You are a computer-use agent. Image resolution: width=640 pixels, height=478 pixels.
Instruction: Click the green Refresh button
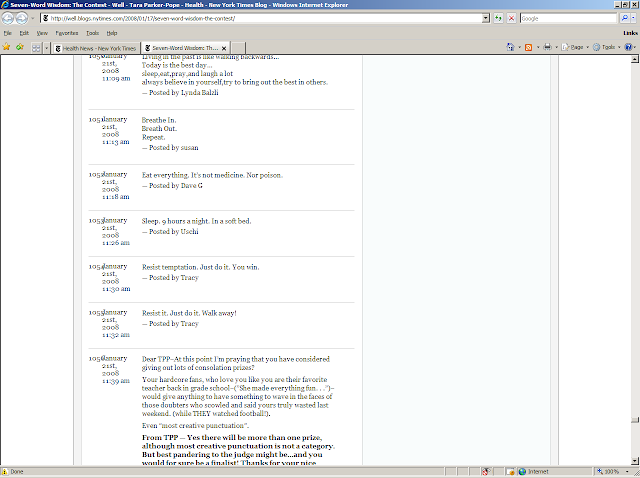[x=498, y=18]
